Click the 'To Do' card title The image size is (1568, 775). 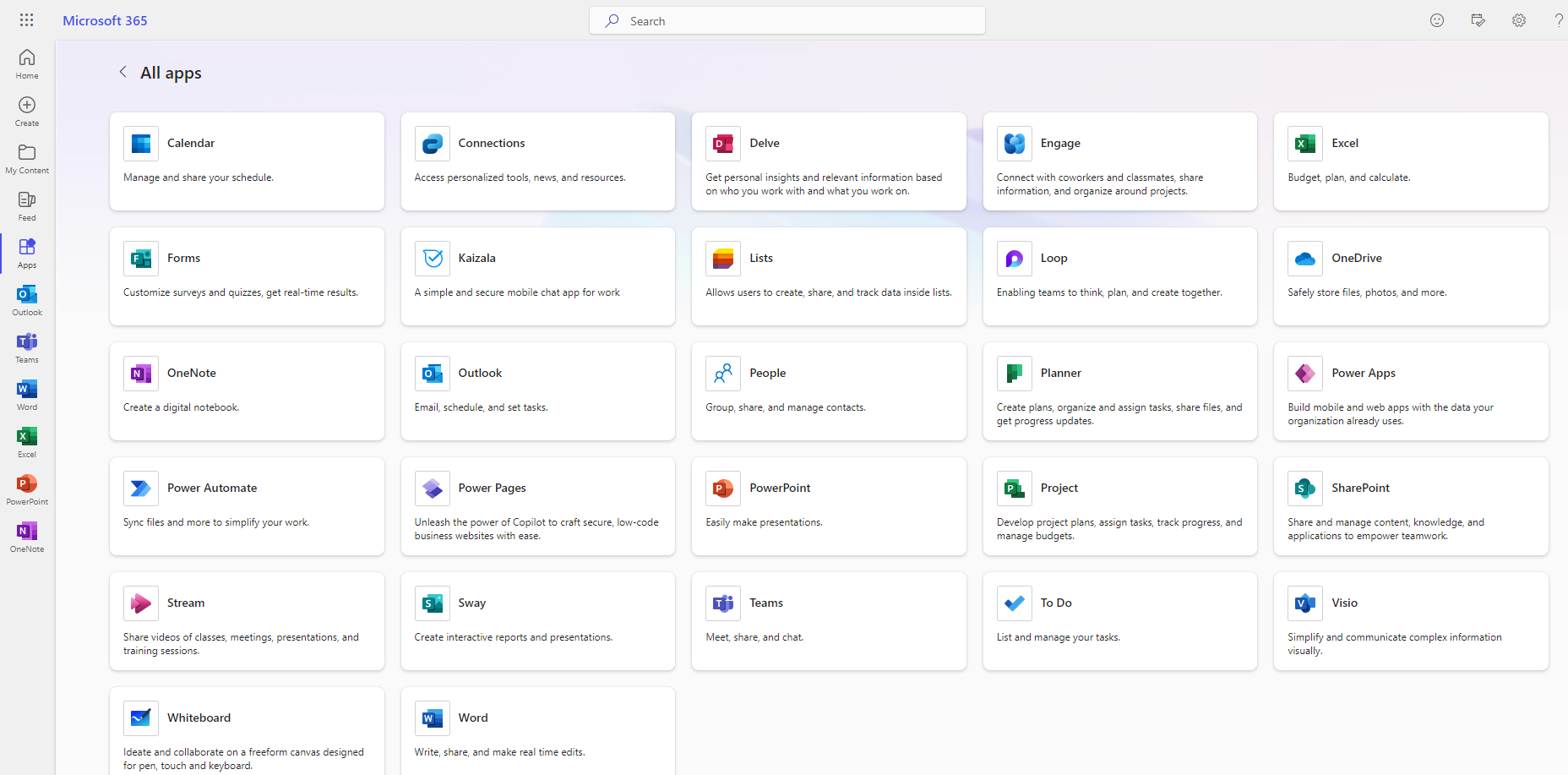click(x=1056, y=603)
